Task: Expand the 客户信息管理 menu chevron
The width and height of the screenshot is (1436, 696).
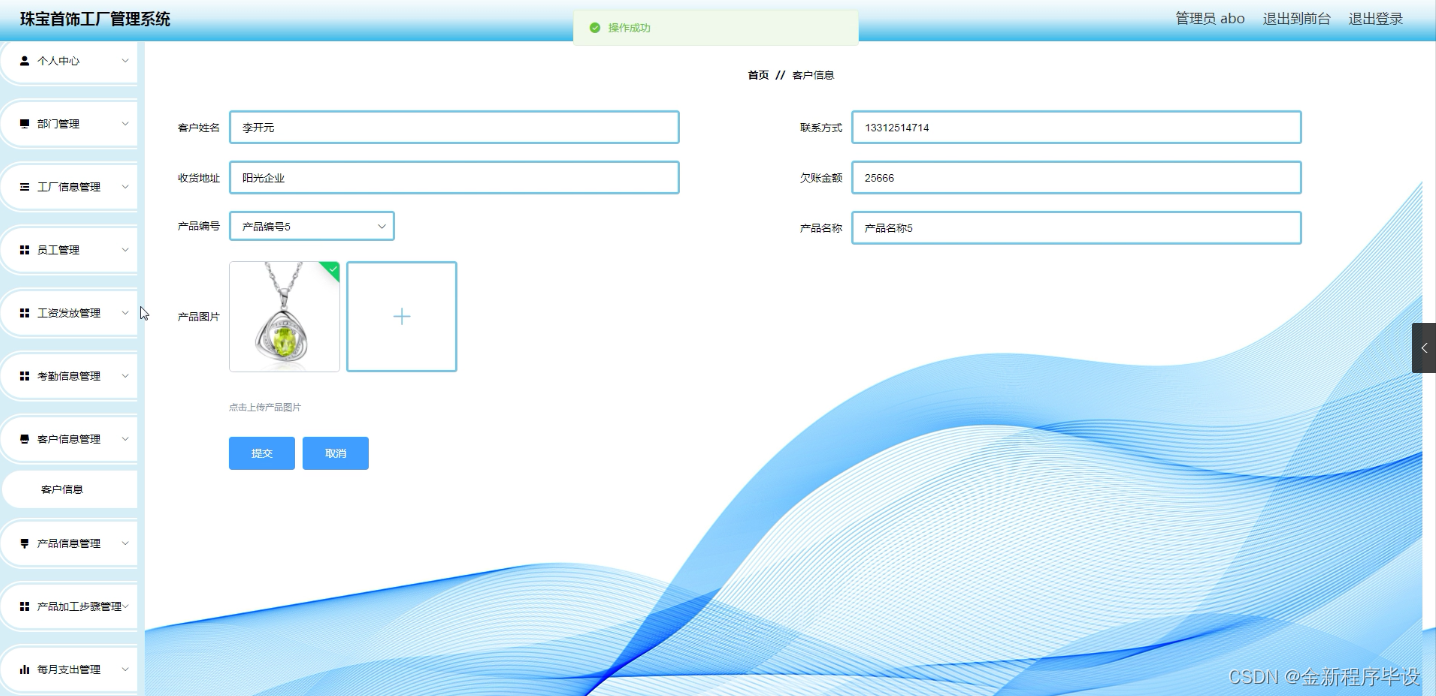Action: [125, 438]
